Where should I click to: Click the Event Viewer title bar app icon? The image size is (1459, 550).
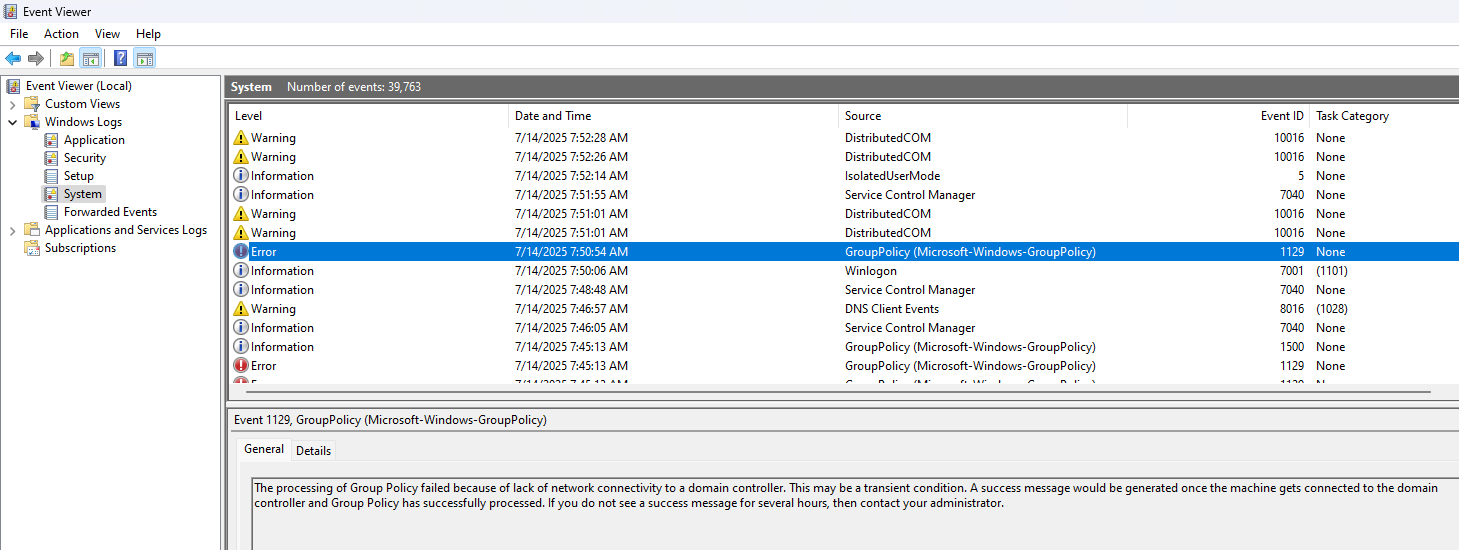(10, 12)
